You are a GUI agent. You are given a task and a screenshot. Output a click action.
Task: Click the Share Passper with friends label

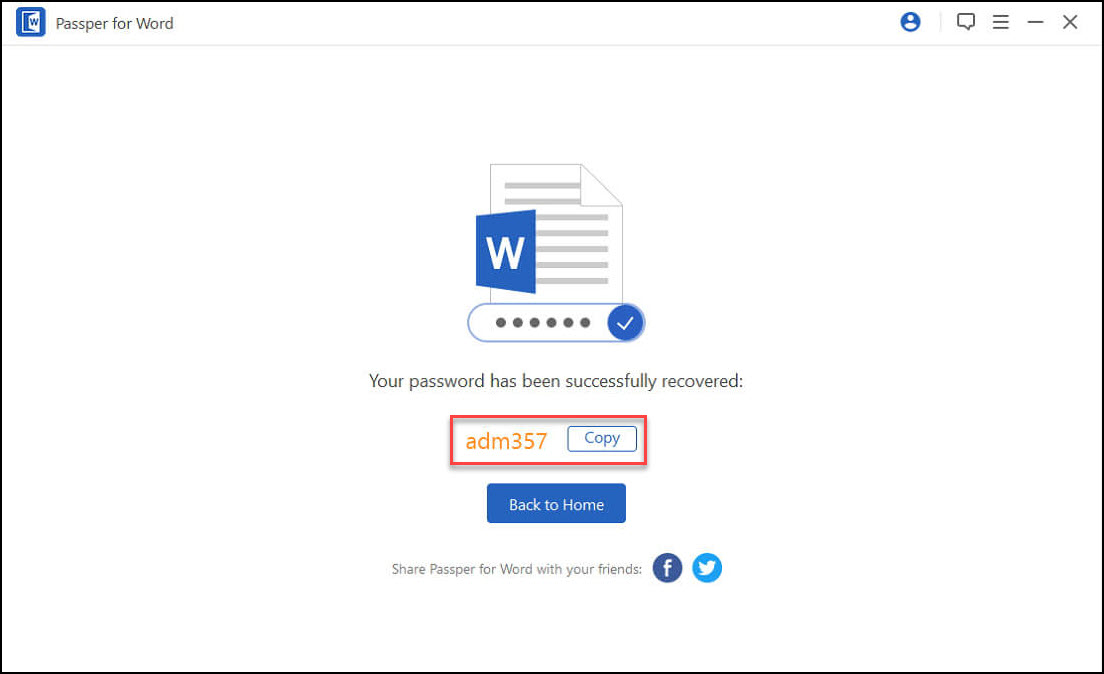coord(517,569)
